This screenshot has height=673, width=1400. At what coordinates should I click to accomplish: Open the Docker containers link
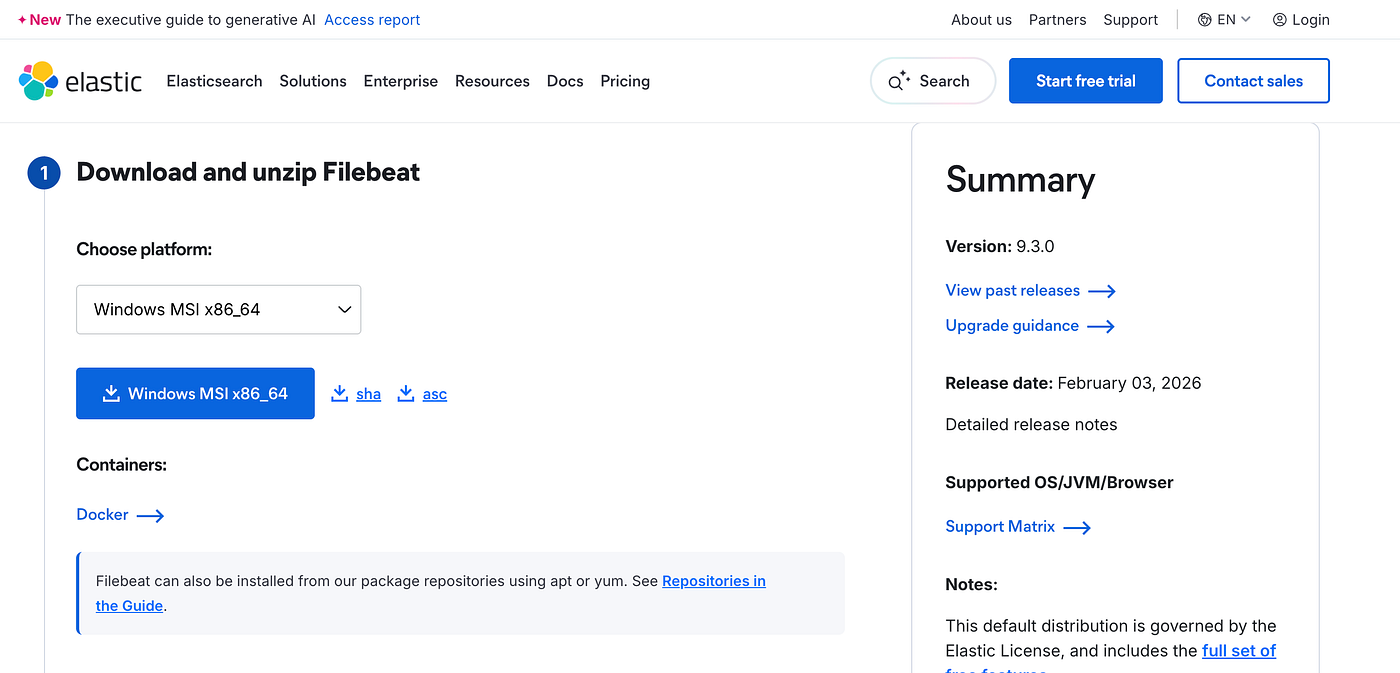click(102, 515)
